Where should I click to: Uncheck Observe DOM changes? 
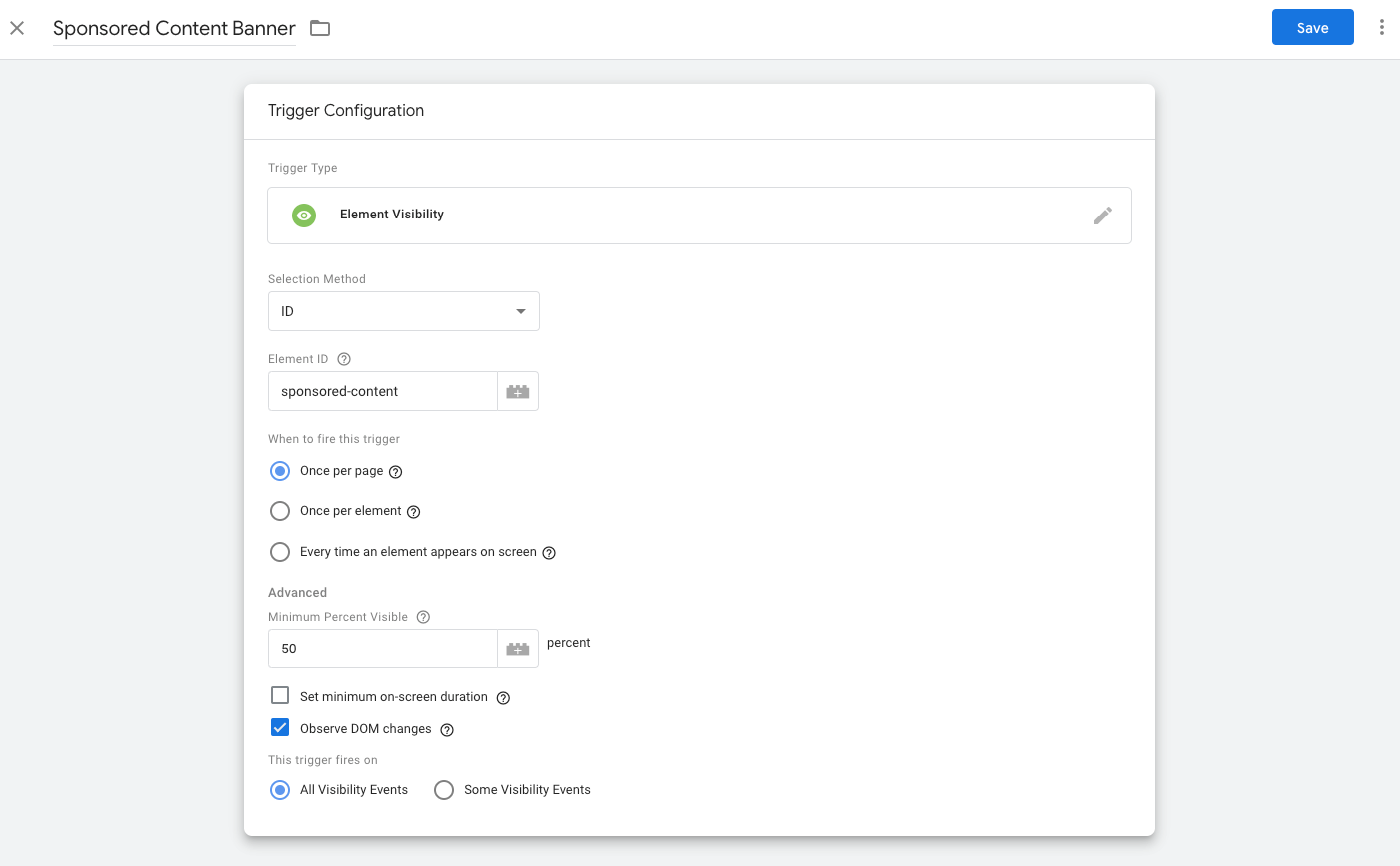[x=280, y=728]
